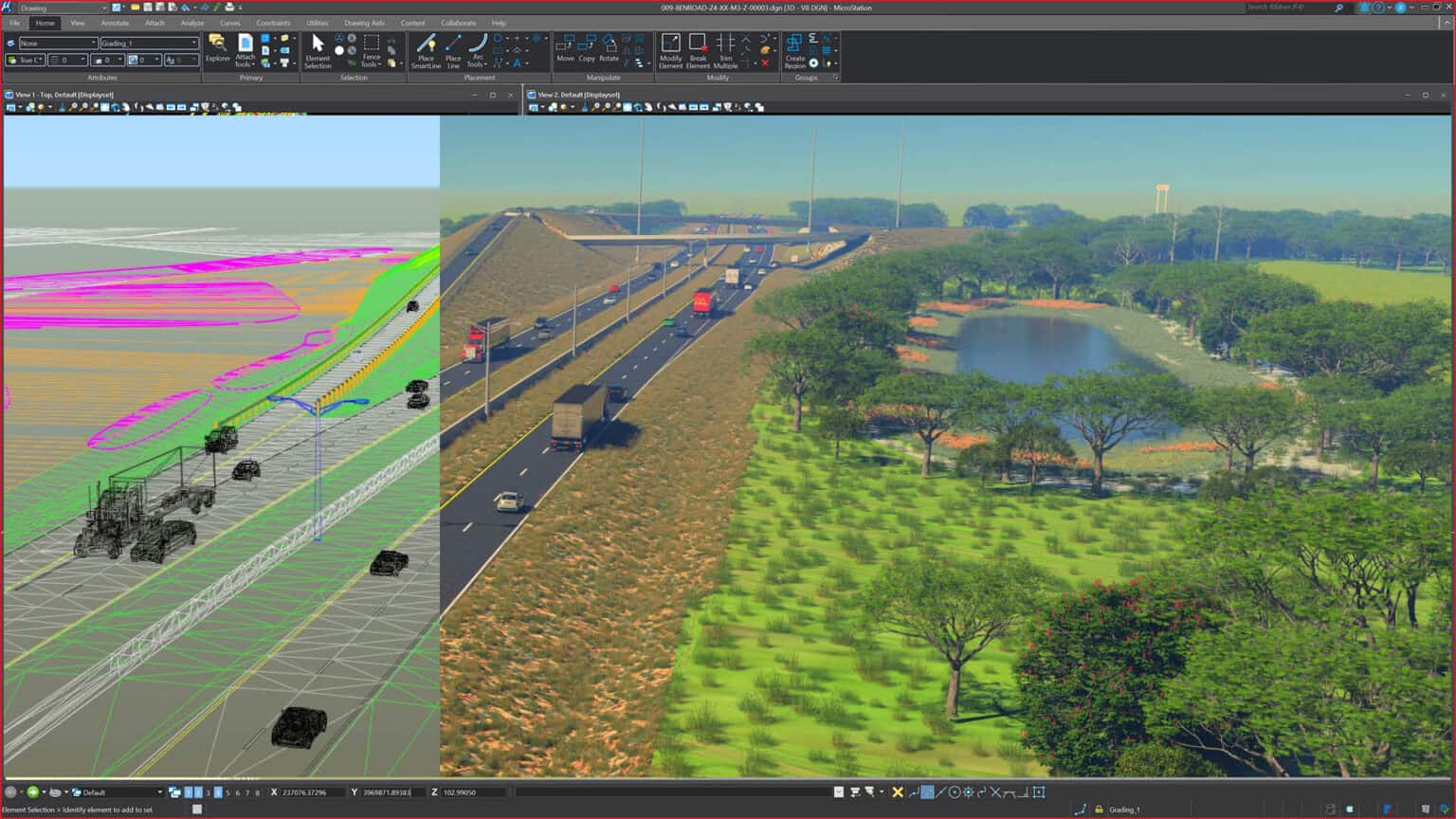Enable View 5 from the view toggles
This screenshot has width=1456, height=819.
pyautogui.click(x=228, y=792)
